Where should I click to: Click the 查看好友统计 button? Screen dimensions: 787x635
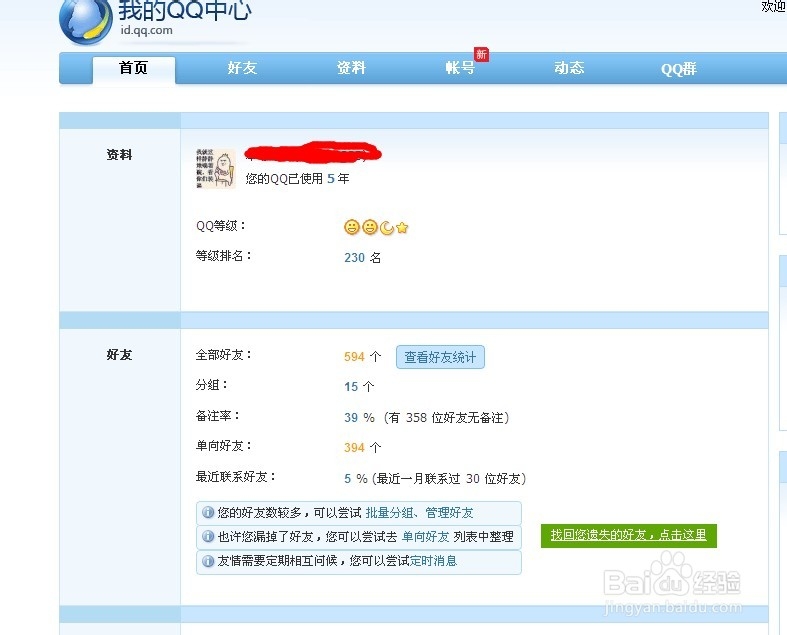[440, 357]
